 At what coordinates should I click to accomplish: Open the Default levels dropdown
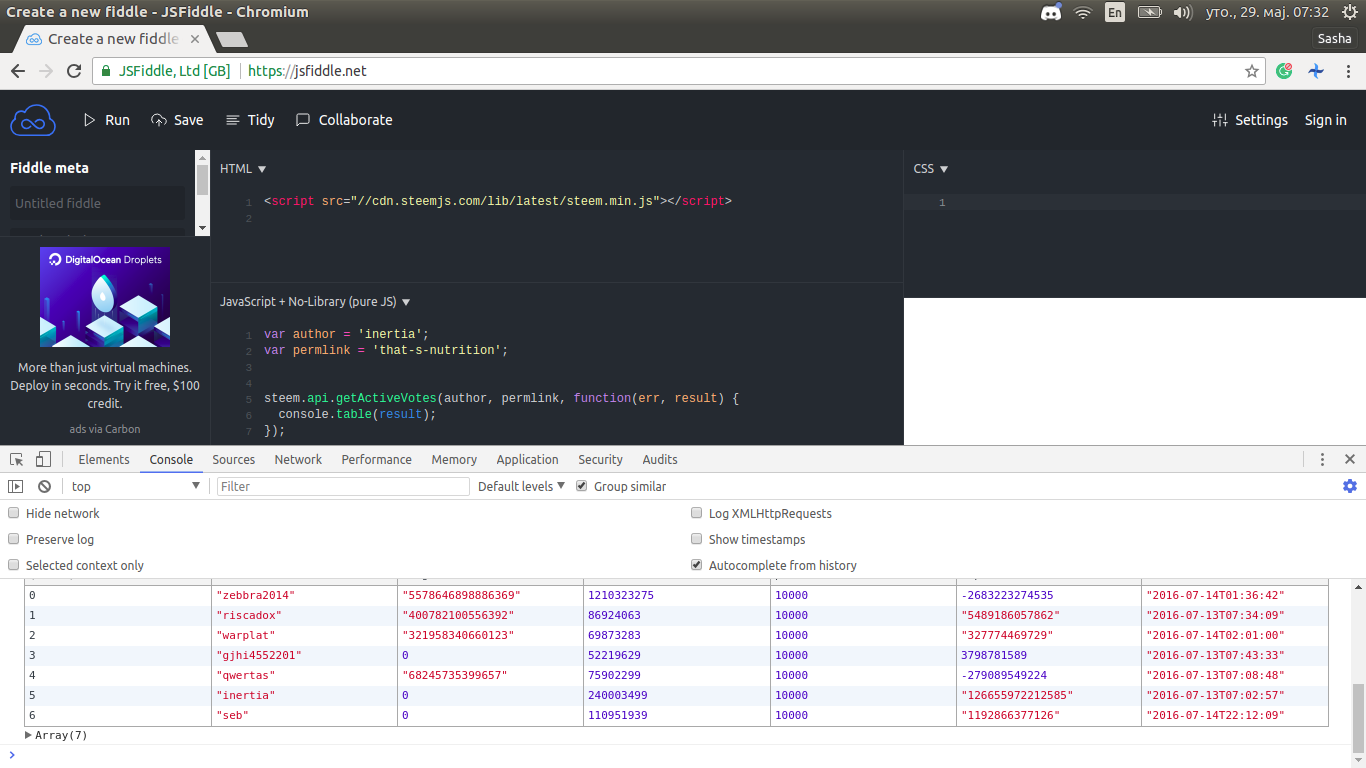pyautogui.click(x=521, y=486)
